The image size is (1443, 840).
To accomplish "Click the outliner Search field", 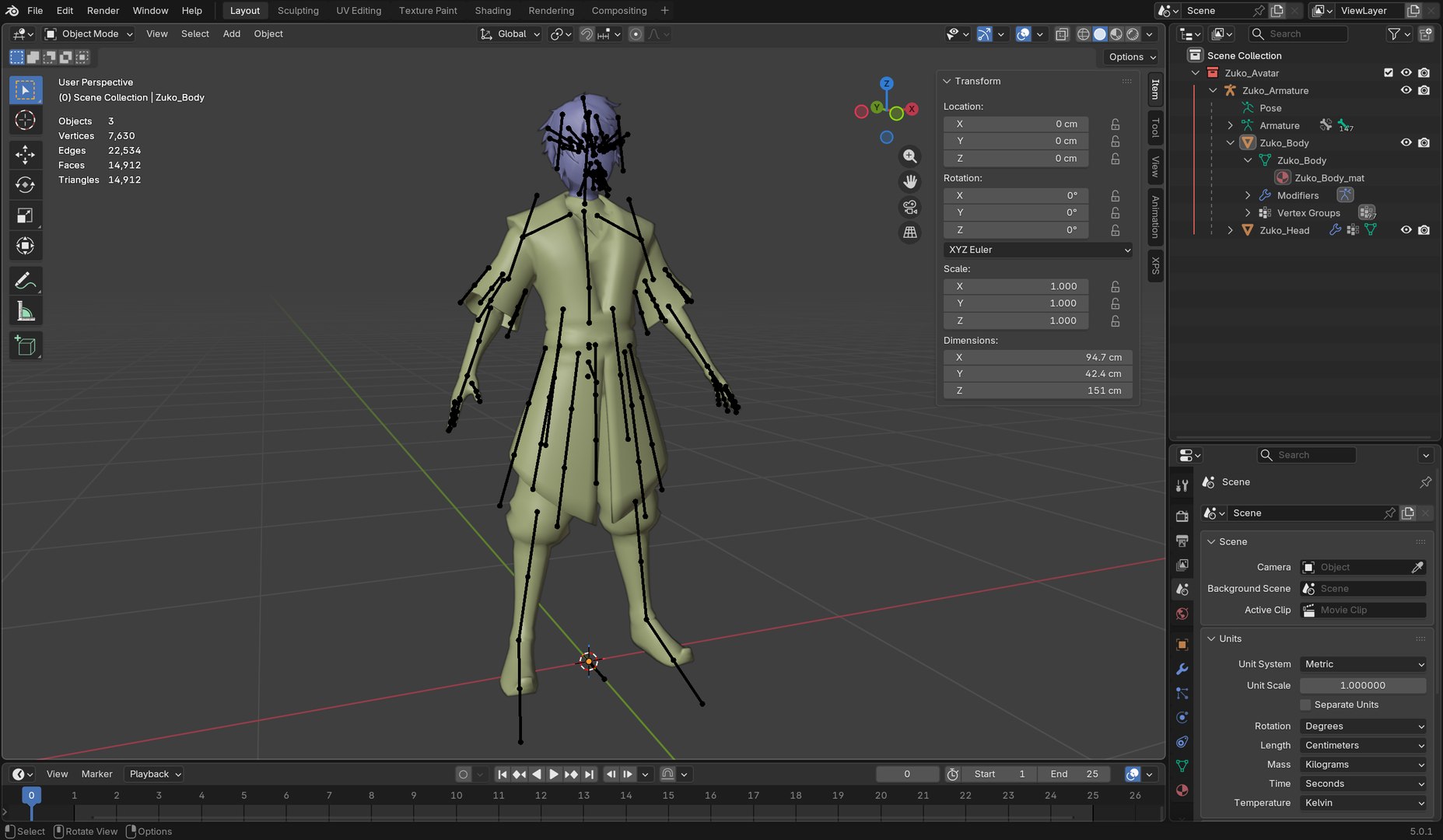I will click(x=1298, y=34).
